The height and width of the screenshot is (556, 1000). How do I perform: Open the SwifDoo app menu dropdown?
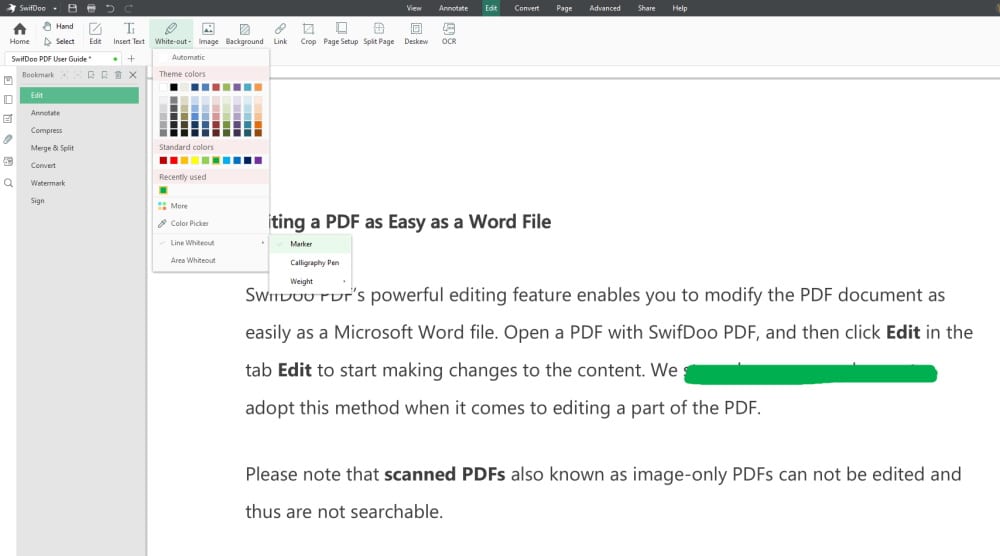pos(55,8)
